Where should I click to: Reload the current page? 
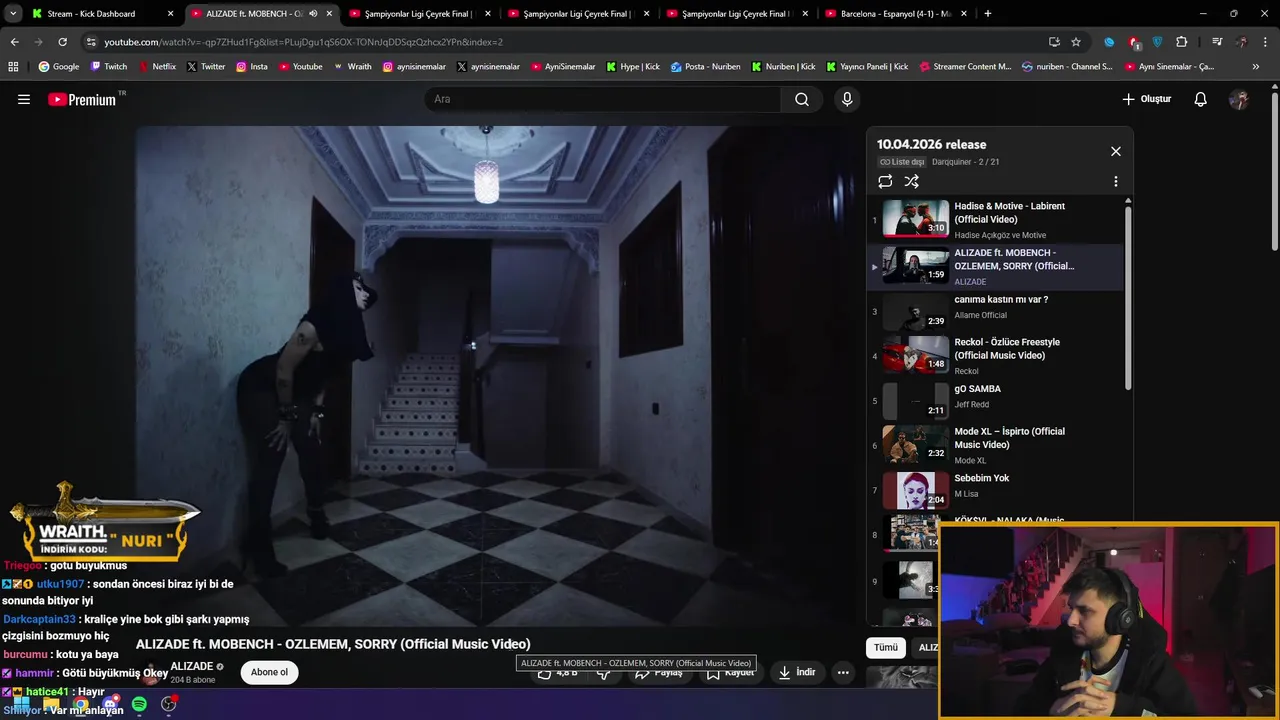point(62,42)
